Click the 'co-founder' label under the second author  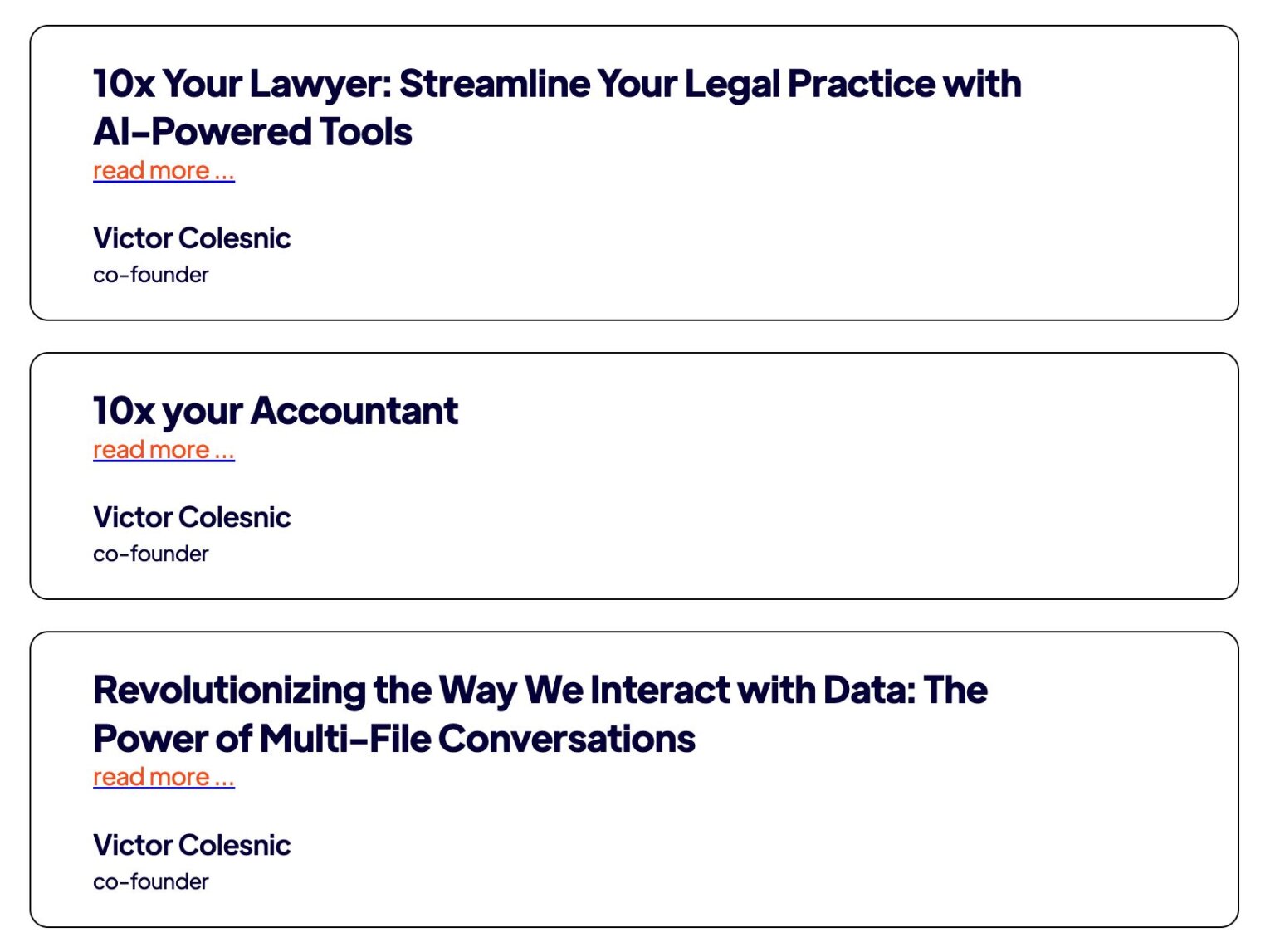(150, 553)
